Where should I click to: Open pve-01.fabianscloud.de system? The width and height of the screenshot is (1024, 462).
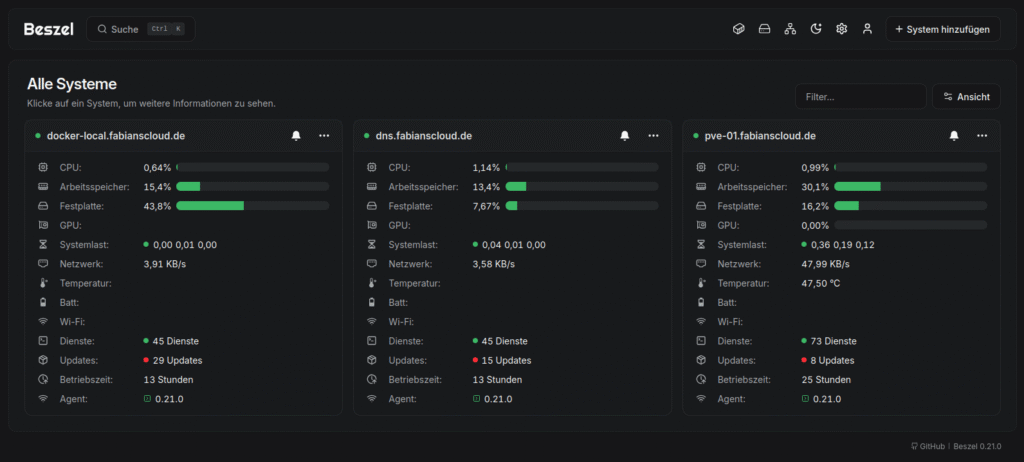pyautogui.click(x=760, y=136)
